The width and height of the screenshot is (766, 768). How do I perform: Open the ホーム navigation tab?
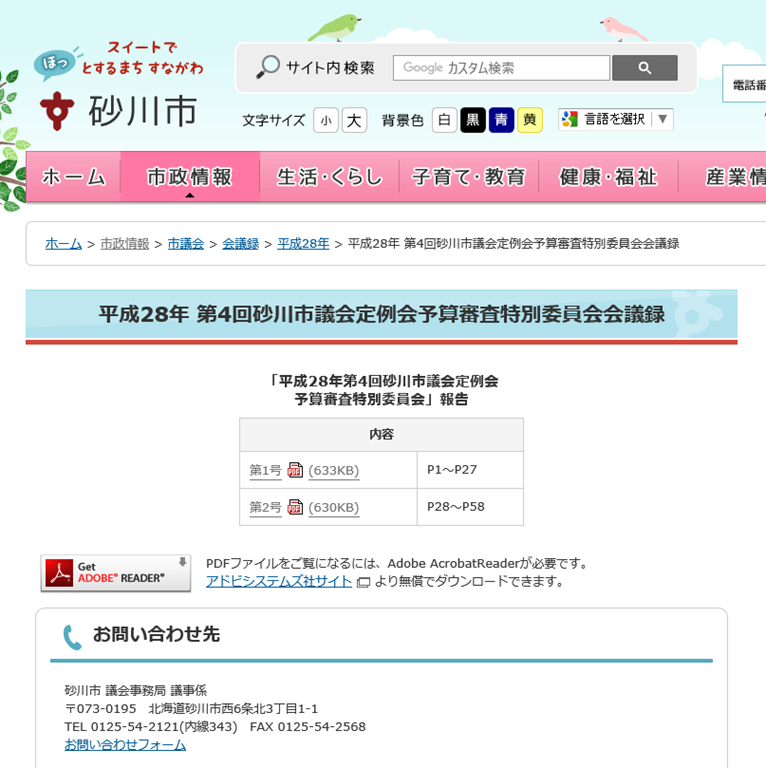[x=73, y=177]
